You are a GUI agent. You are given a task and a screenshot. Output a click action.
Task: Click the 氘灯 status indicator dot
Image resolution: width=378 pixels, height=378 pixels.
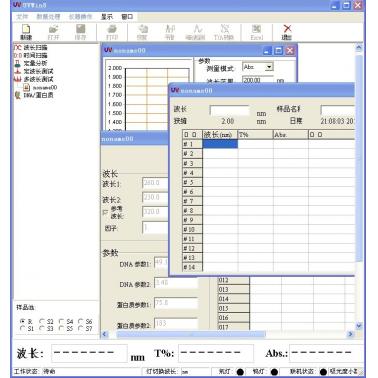[x=240, y=371]
